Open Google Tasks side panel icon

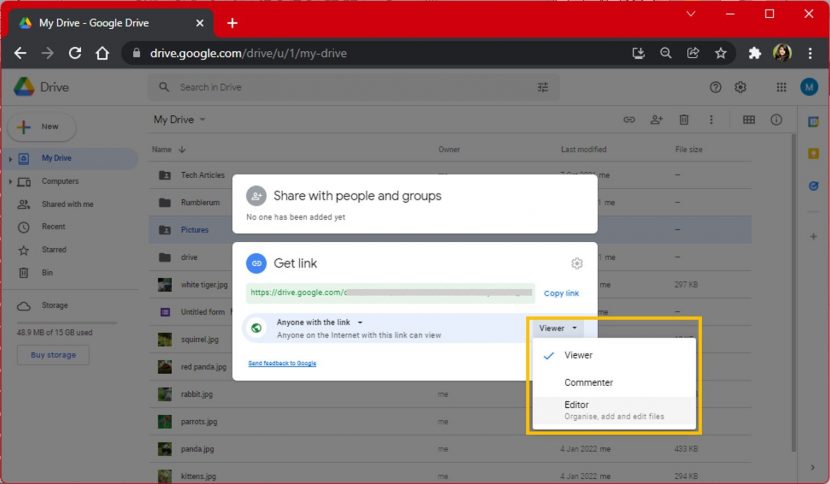pyautogui.click(x=814, y=186)
